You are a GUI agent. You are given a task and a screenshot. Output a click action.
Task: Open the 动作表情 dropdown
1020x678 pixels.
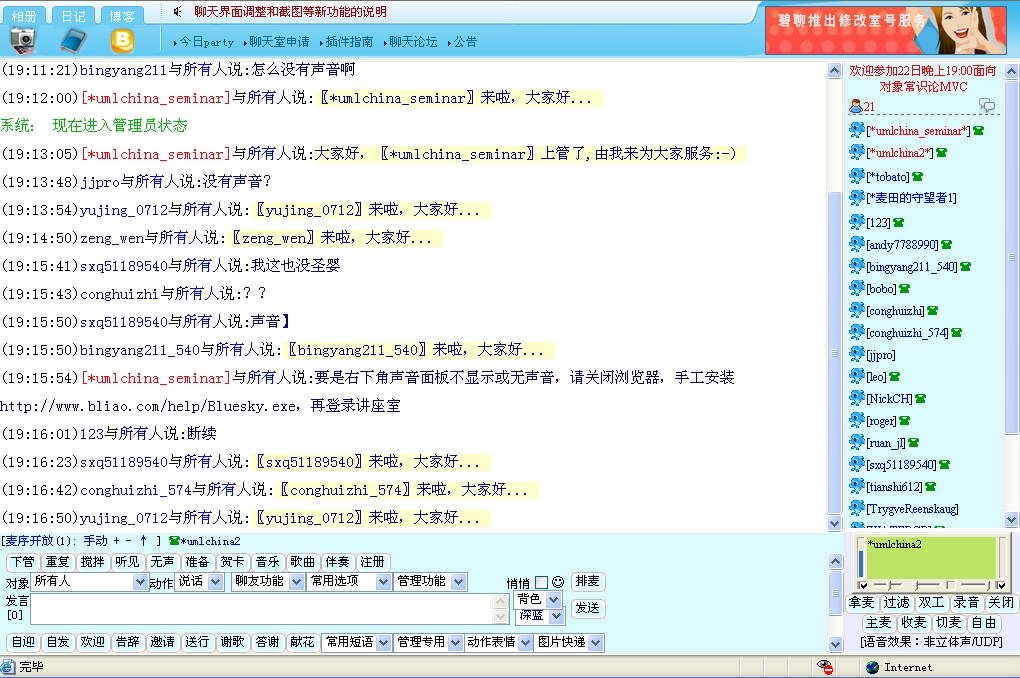(498, 642)
